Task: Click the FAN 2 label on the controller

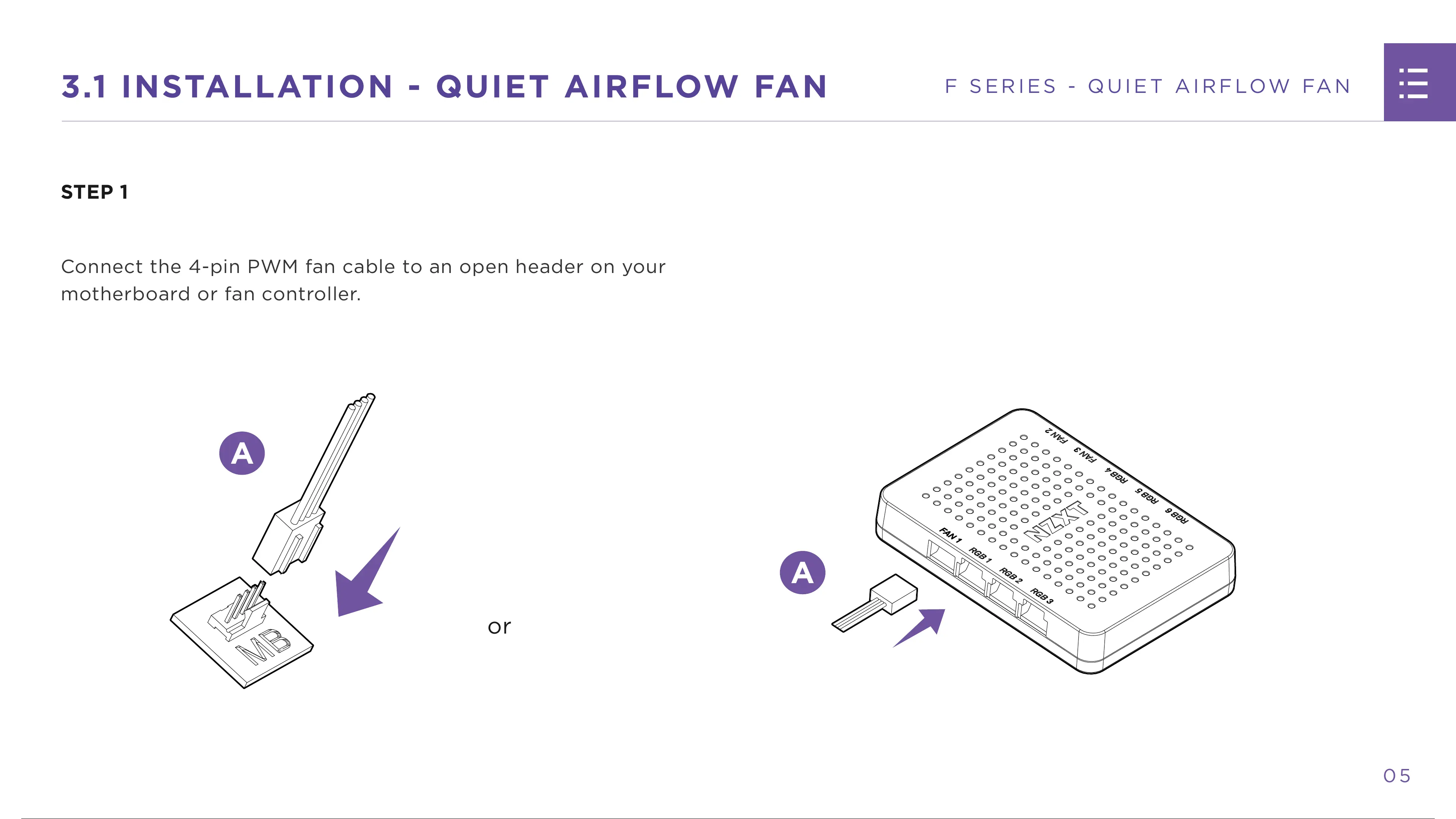Action: coord(1056,435)
